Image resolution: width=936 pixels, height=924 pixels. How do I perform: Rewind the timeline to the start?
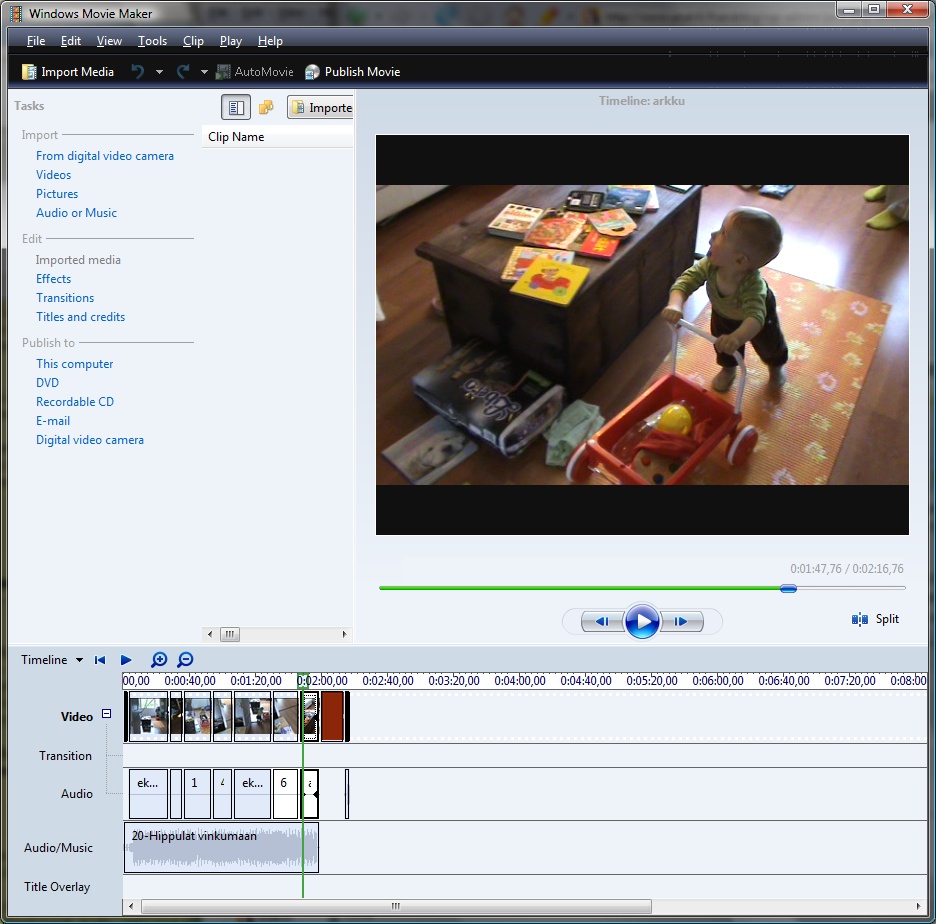pyautogui.click(x=100, y=660)
